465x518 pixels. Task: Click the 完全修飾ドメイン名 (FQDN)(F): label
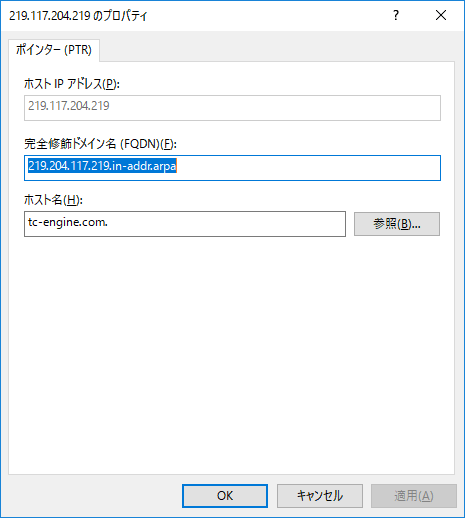[x=100, y=144]
